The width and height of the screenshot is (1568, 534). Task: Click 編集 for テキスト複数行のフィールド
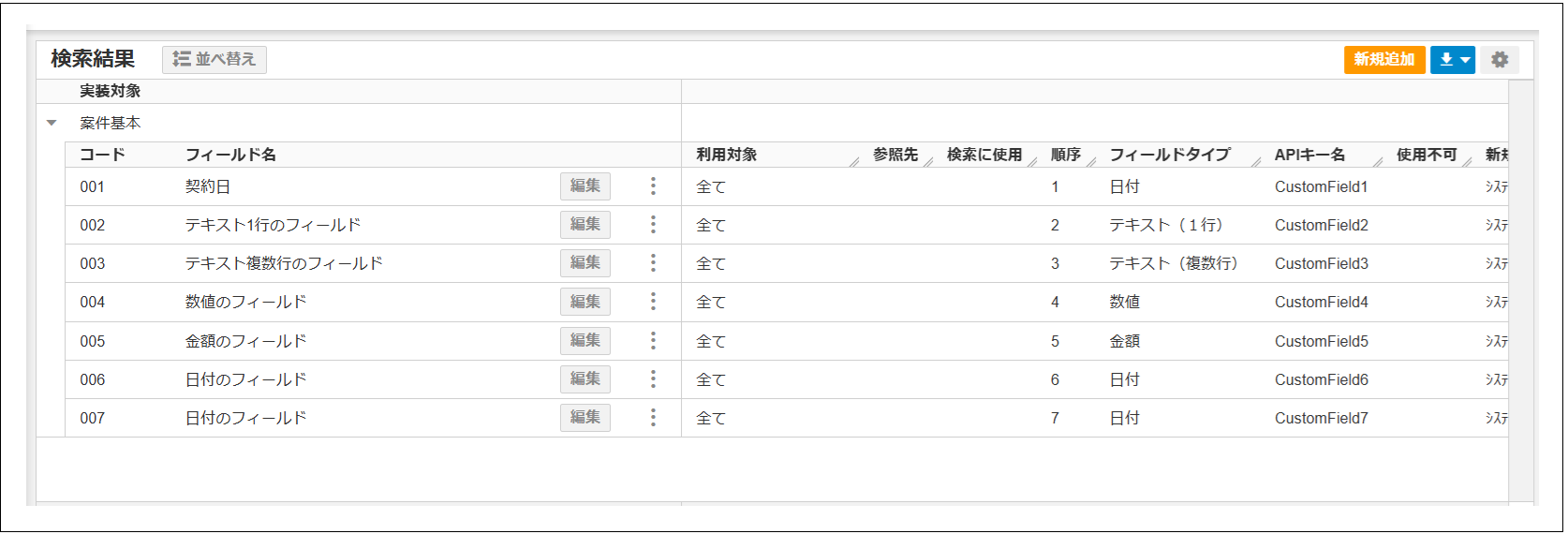[x=585, y=263]
